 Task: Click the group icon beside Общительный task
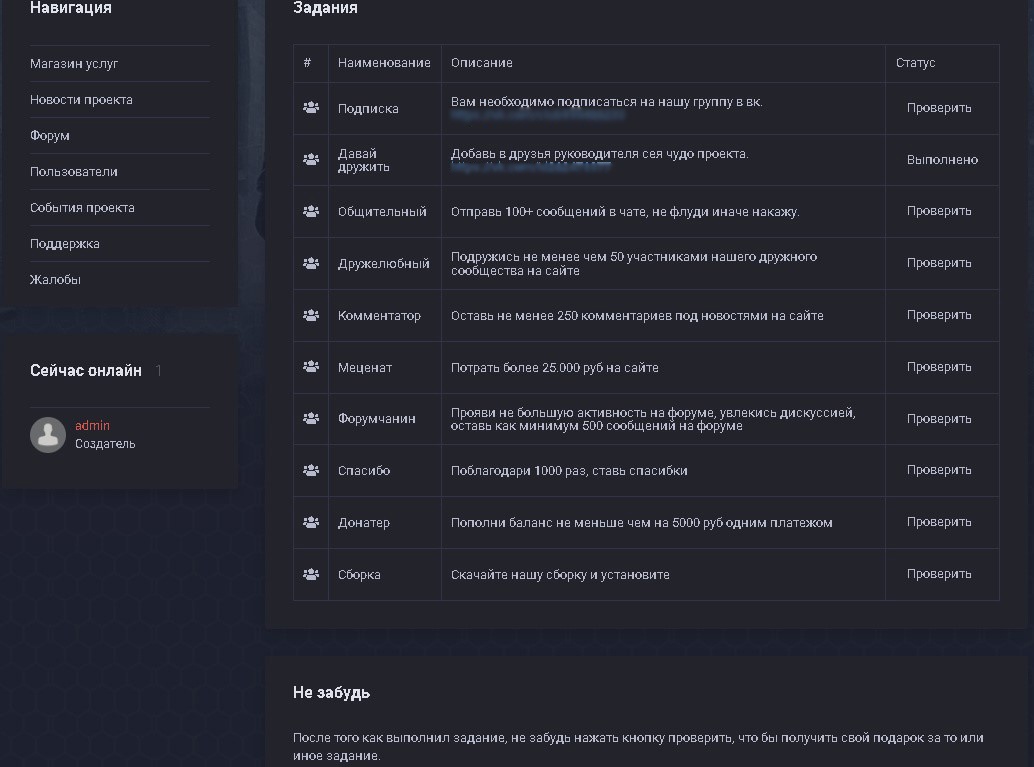point(311,211)
